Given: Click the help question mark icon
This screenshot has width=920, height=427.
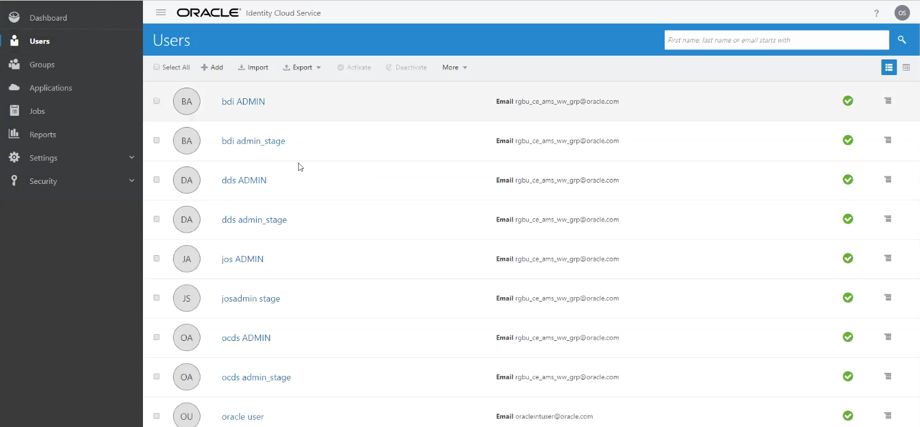Looking at the screenshot, I should coord(877,13).
